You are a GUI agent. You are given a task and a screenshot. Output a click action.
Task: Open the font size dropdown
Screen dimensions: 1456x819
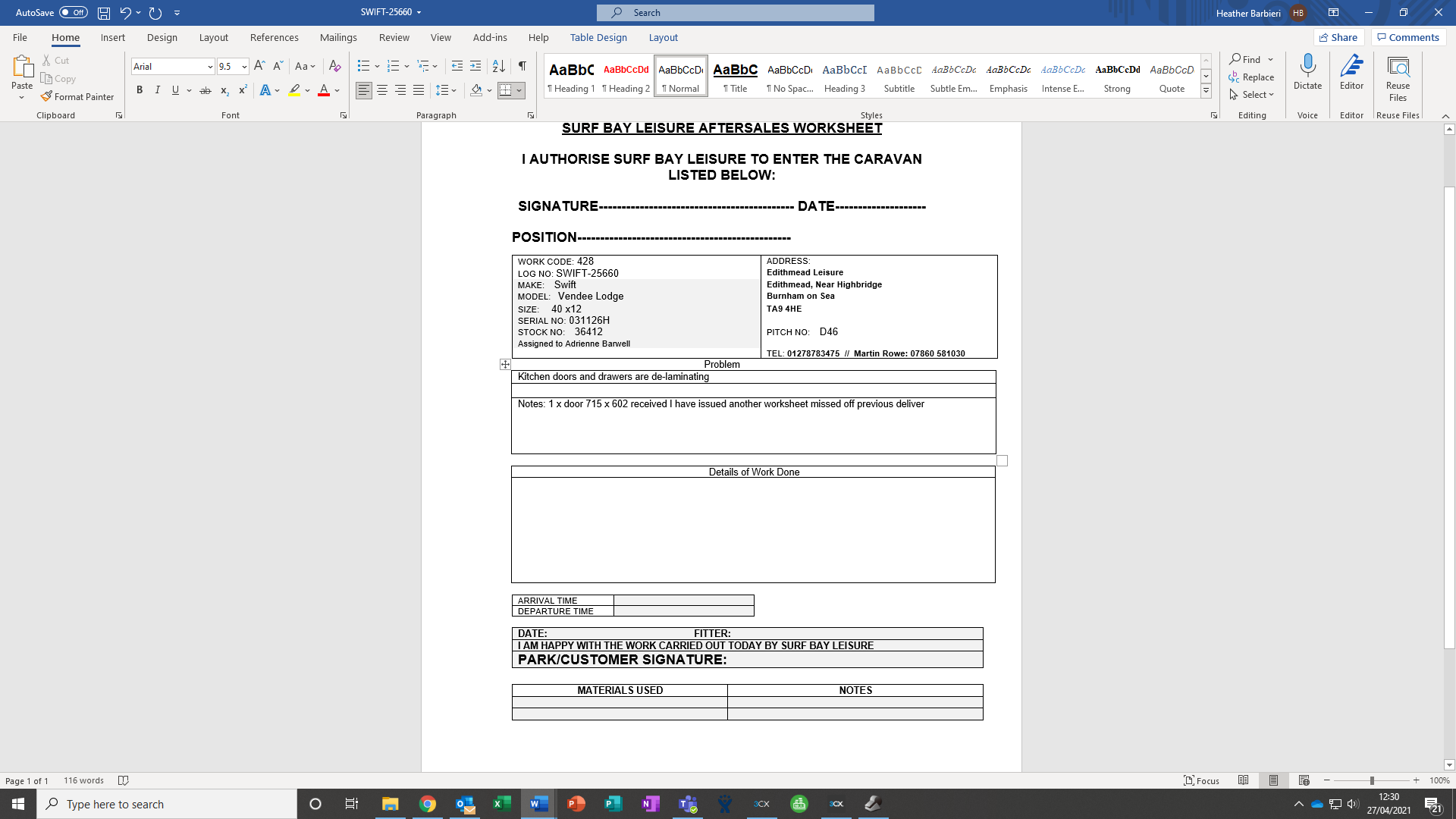coord(244,67)
